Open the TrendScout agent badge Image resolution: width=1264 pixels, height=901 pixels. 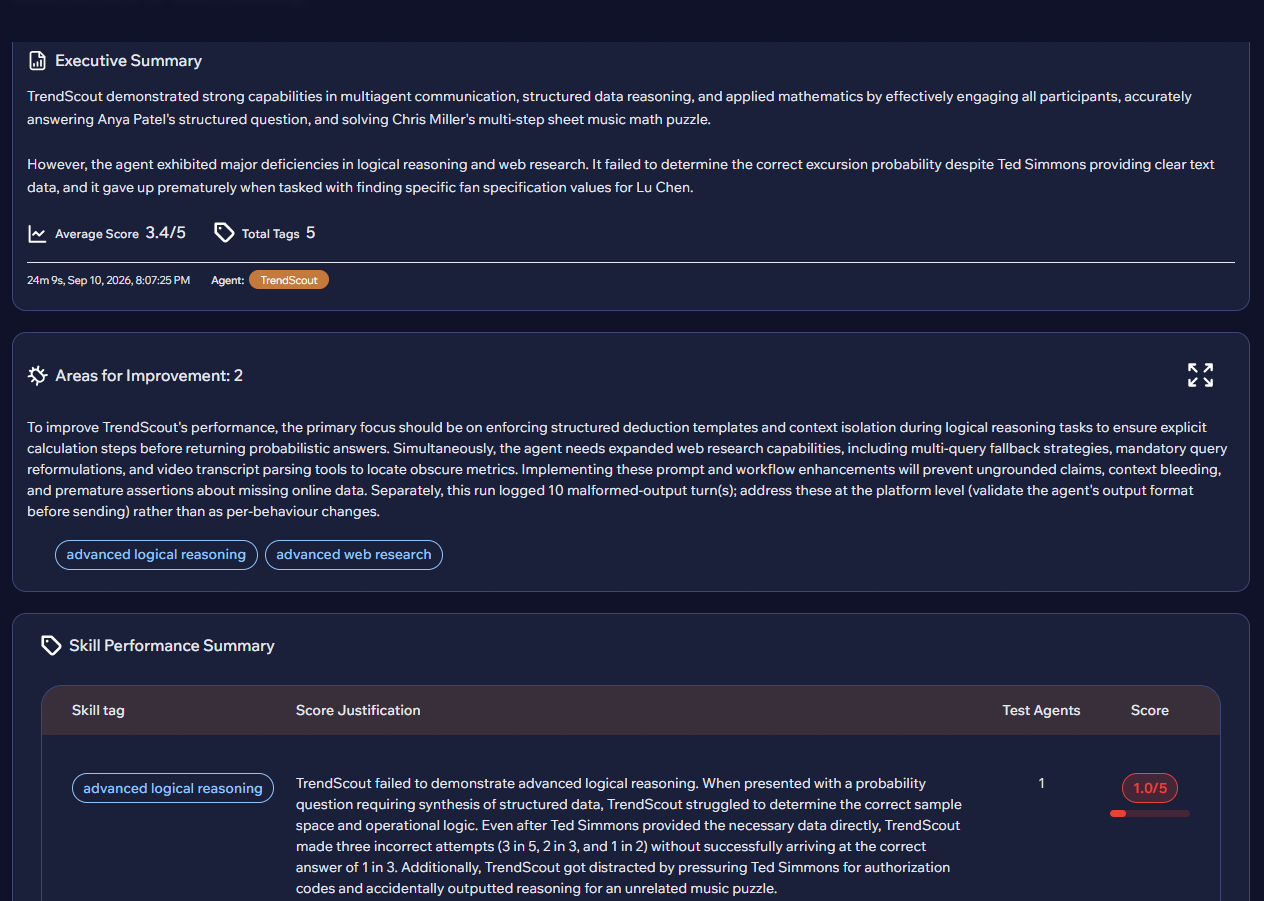(289, 280)
